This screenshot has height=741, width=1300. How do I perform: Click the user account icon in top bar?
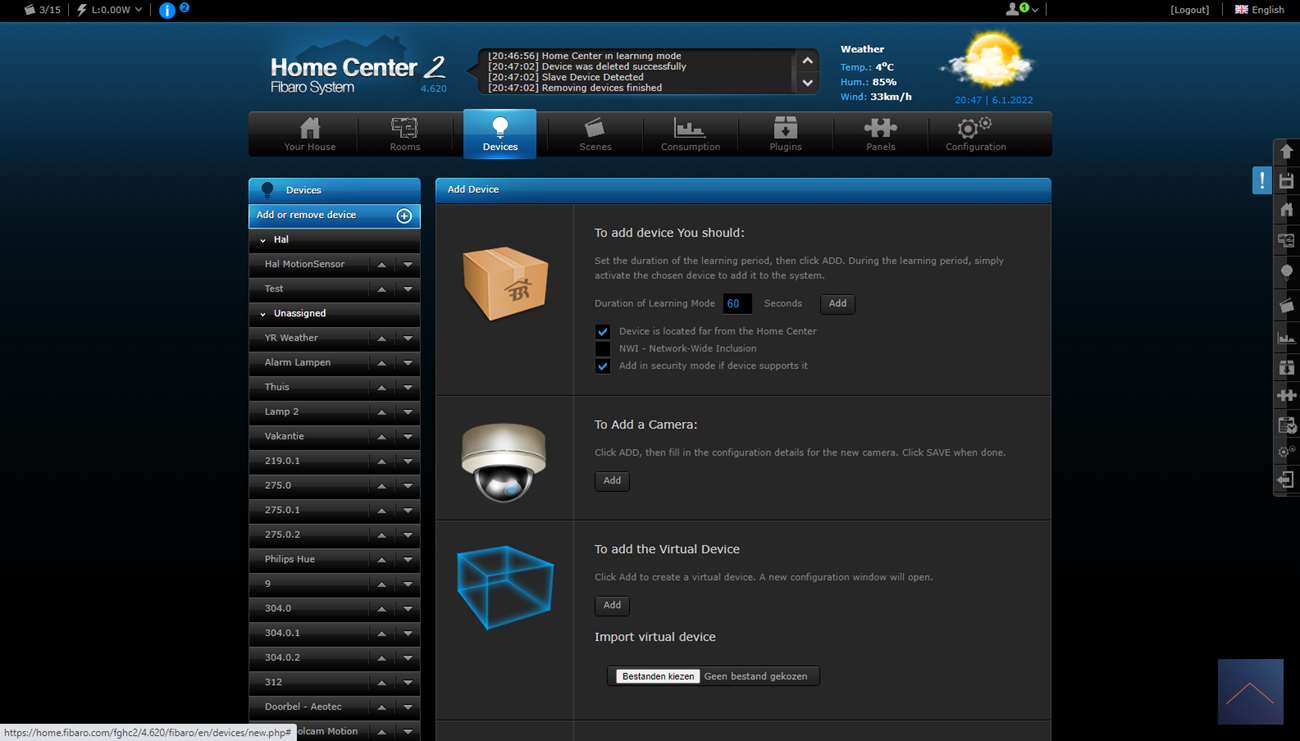click(1012, 9)
